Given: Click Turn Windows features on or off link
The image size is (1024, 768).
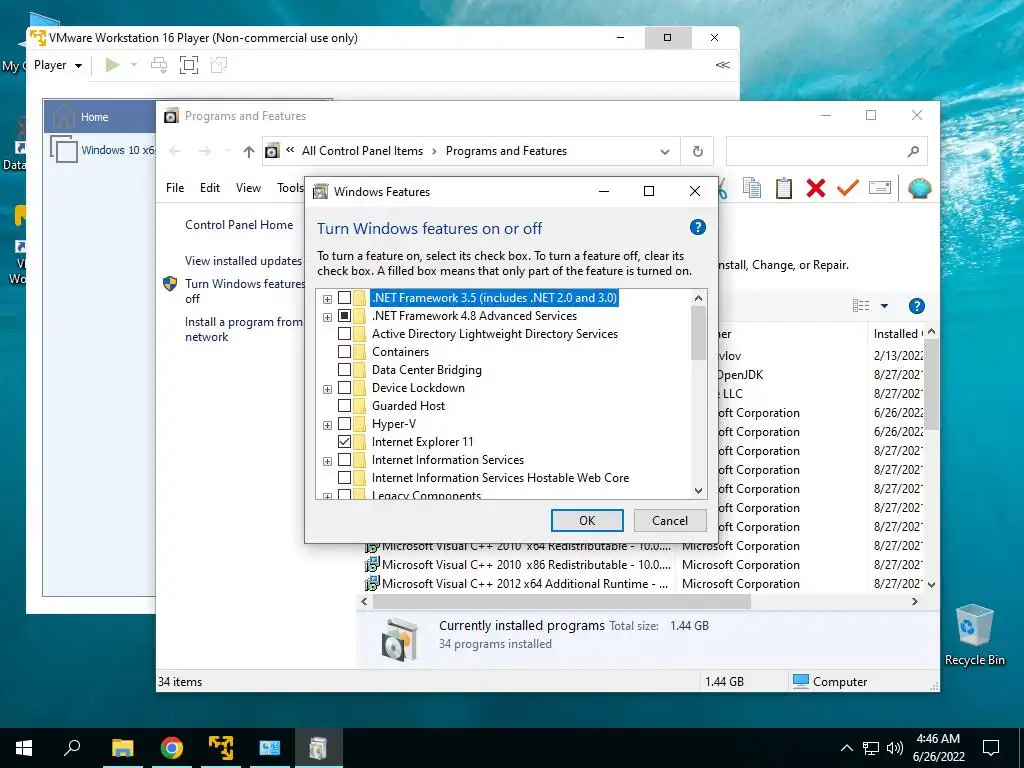Looking at the screenshot, I should [x=245, y=291].
